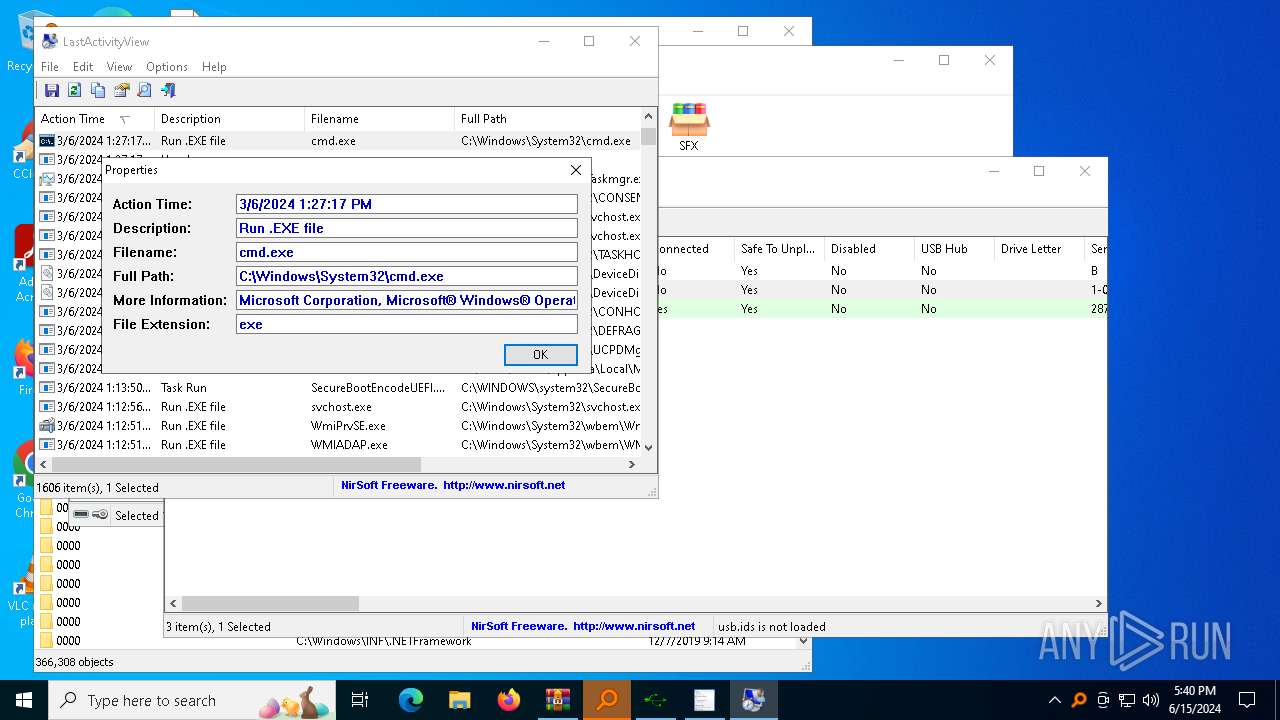
Task: Click the Action Time field in Properties
Action: coord(407,204)
